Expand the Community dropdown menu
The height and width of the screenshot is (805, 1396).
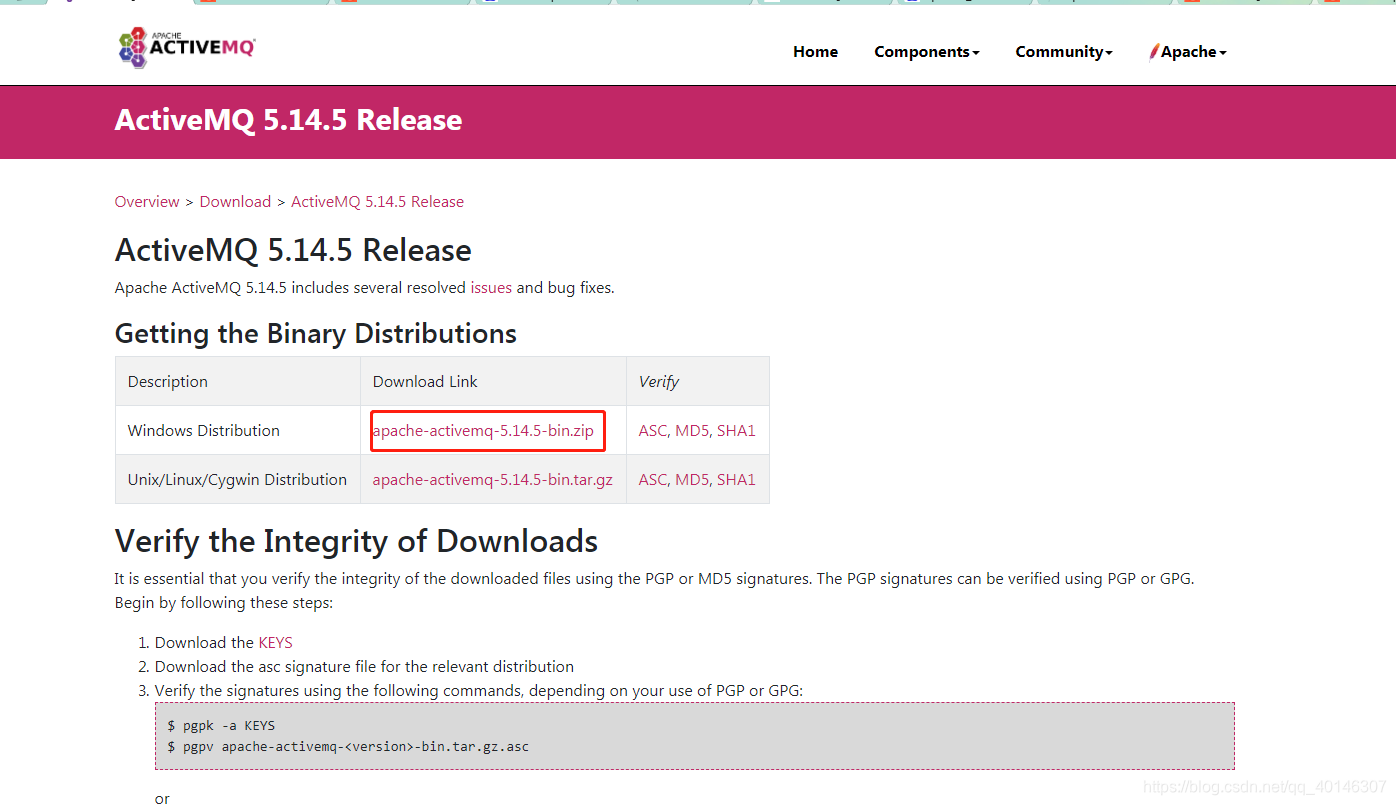[1063, 52]
